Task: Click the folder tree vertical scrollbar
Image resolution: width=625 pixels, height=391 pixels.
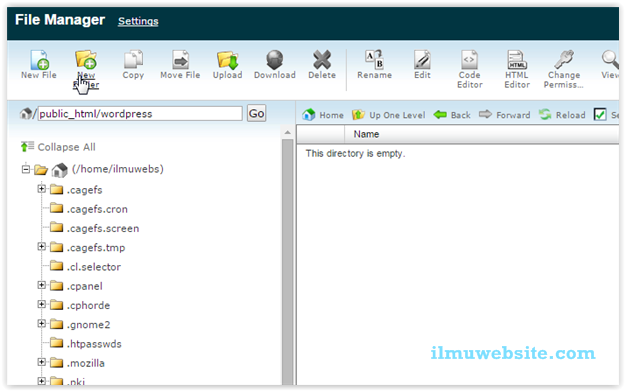Action: 287,261
